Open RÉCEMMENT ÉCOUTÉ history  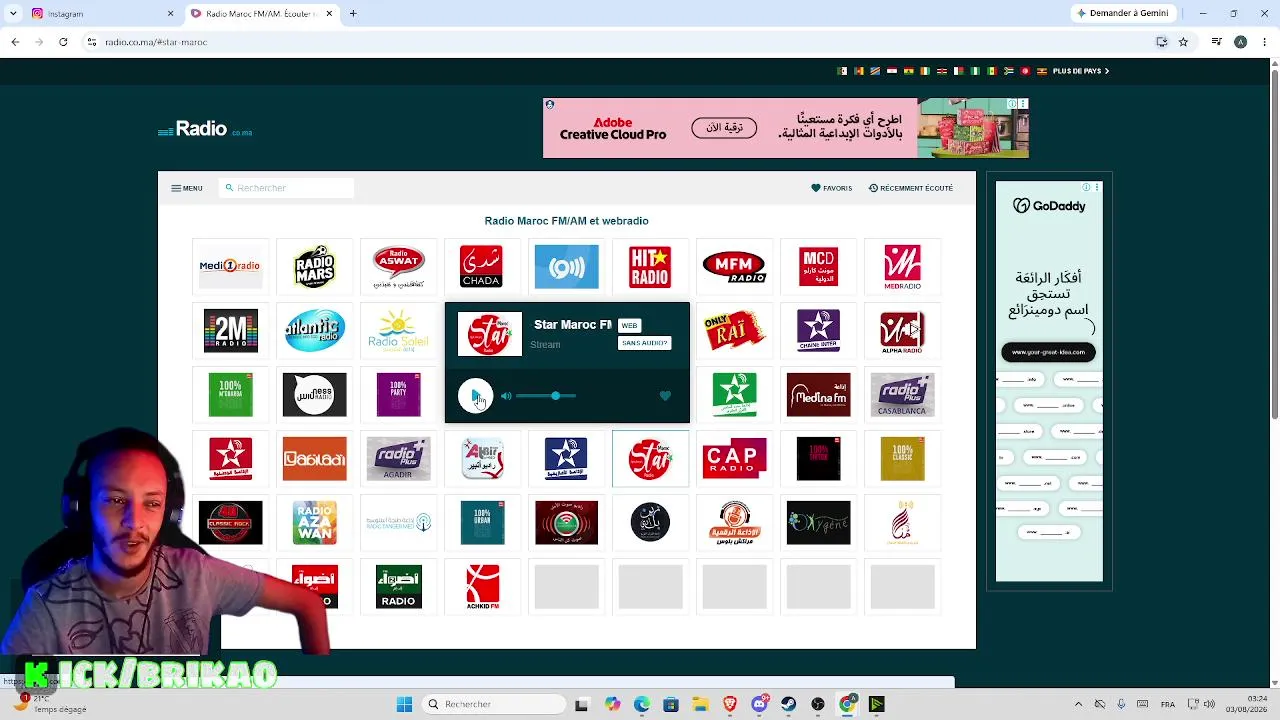pos(911,188)
